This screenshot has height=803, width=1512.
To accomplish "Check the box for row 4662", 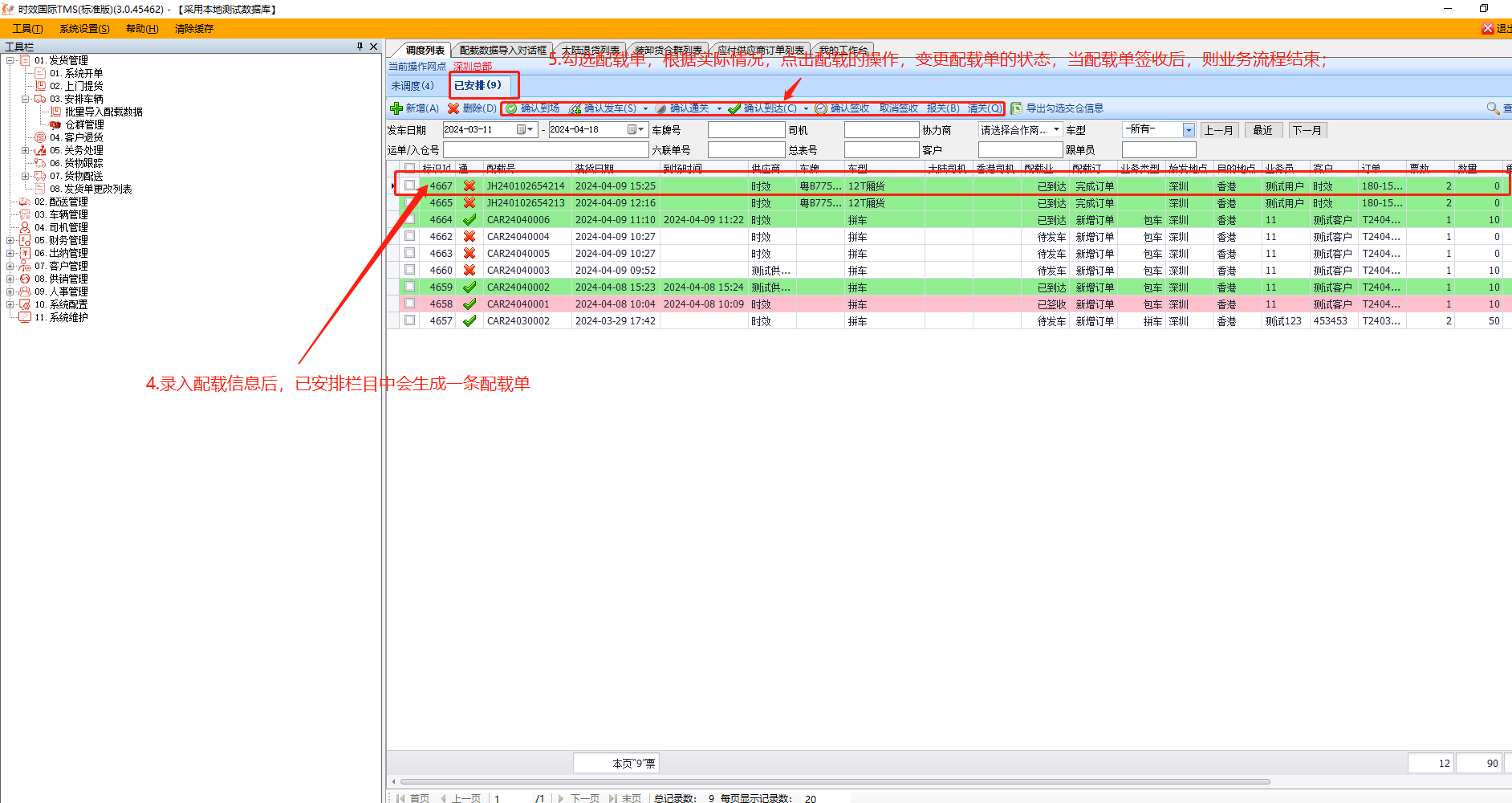I will (x=410, y=236).
